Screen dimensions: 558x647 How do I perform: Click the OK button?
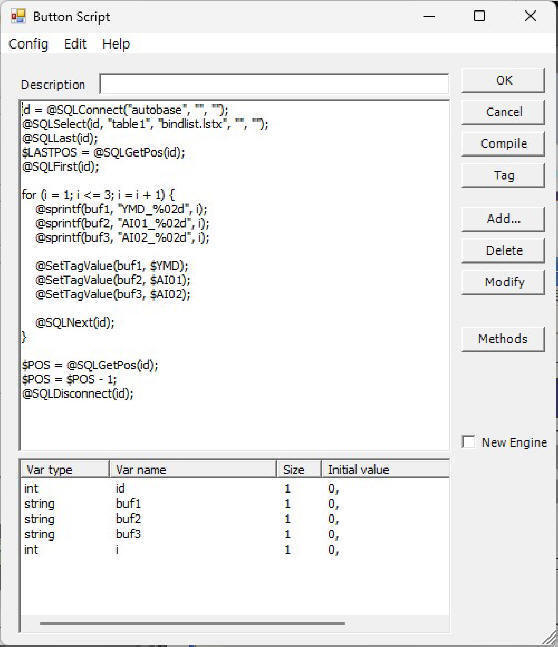tap(503, 80)
